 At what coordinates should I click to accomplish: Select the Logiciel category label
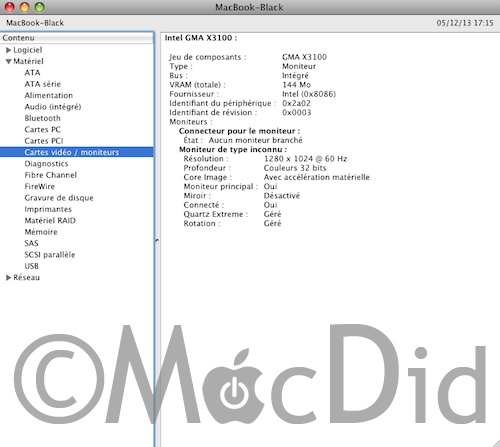click(x=28, y=50)
